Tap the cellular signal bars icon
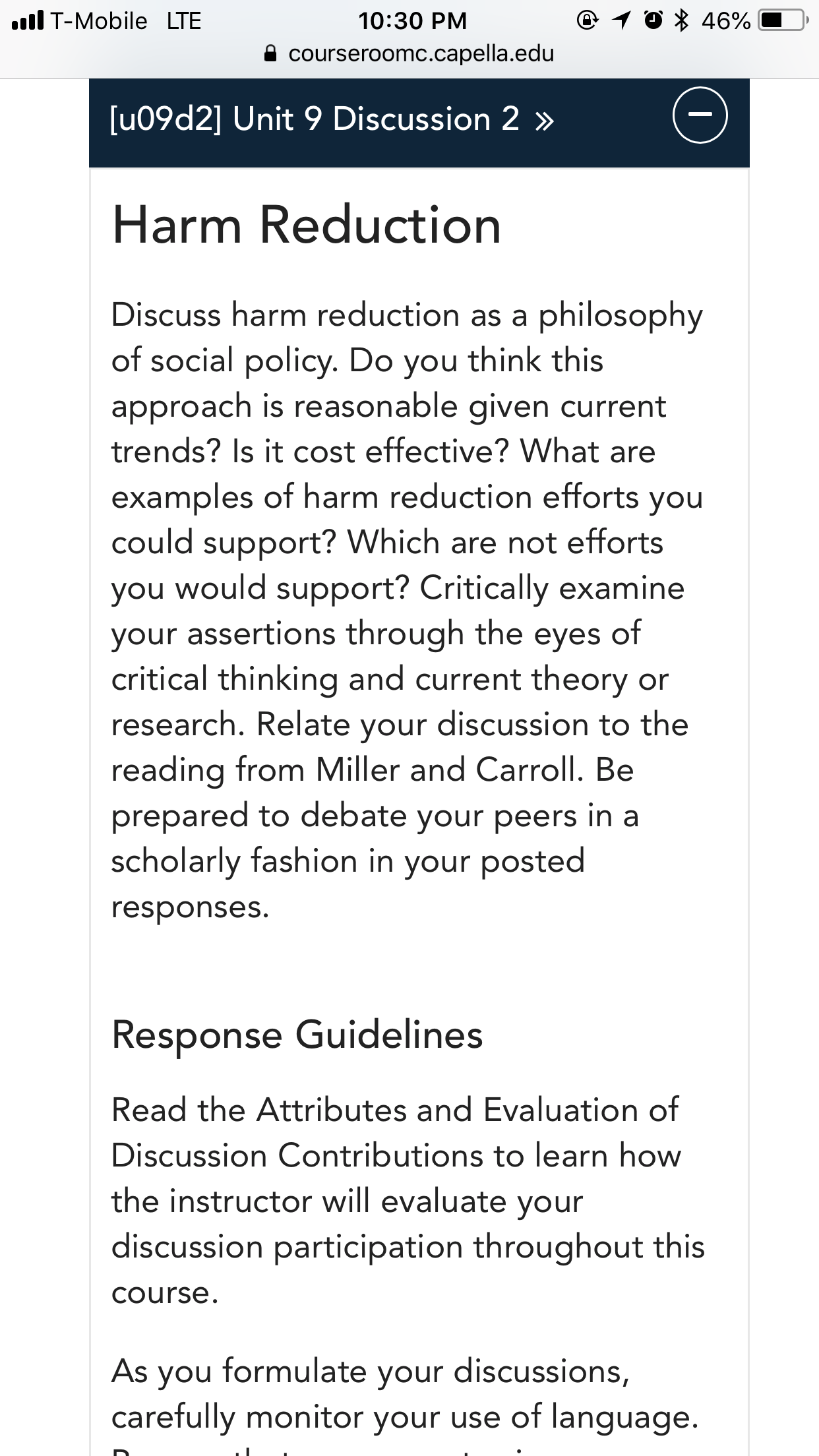Viewport: 819px width, 1456px height. (x=28, y=20)
